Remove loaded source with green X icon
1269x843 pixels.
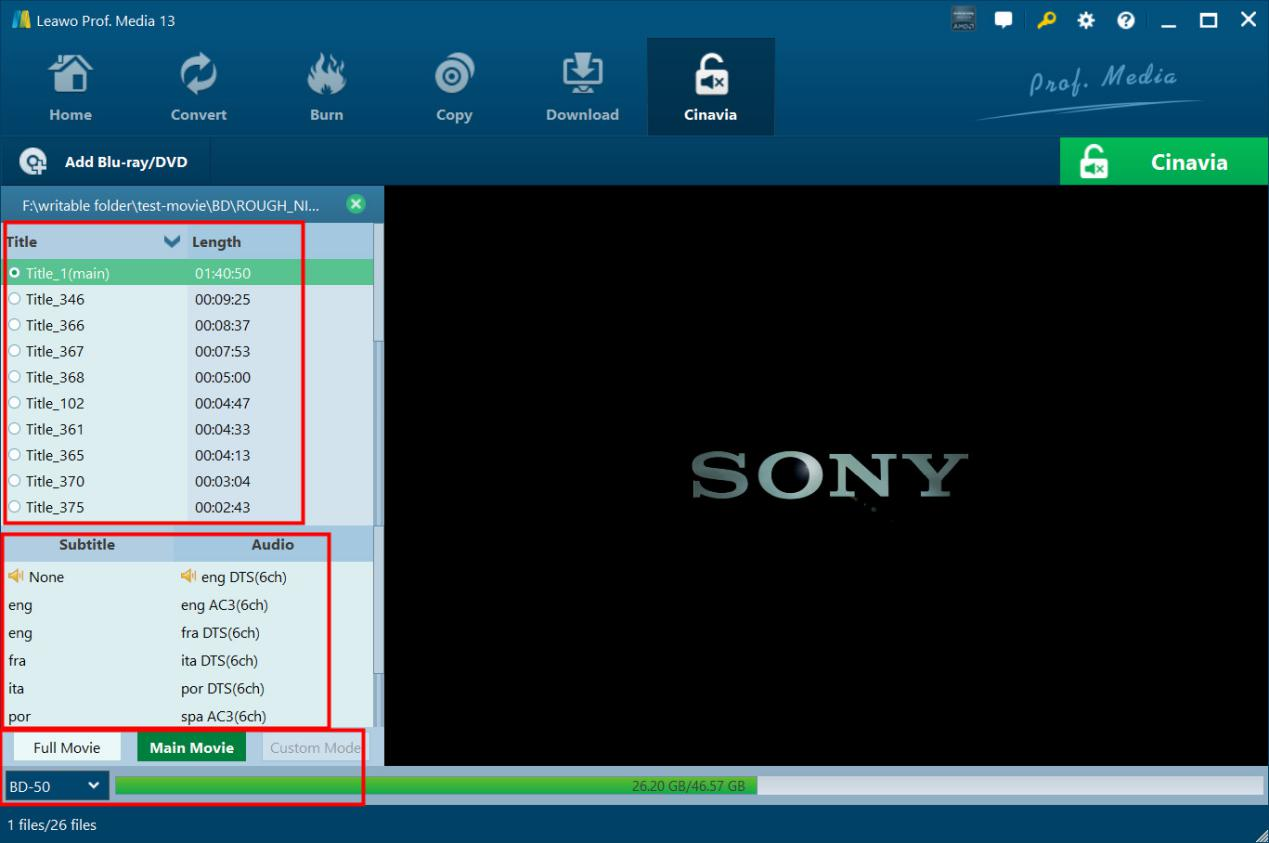[355, 204]
